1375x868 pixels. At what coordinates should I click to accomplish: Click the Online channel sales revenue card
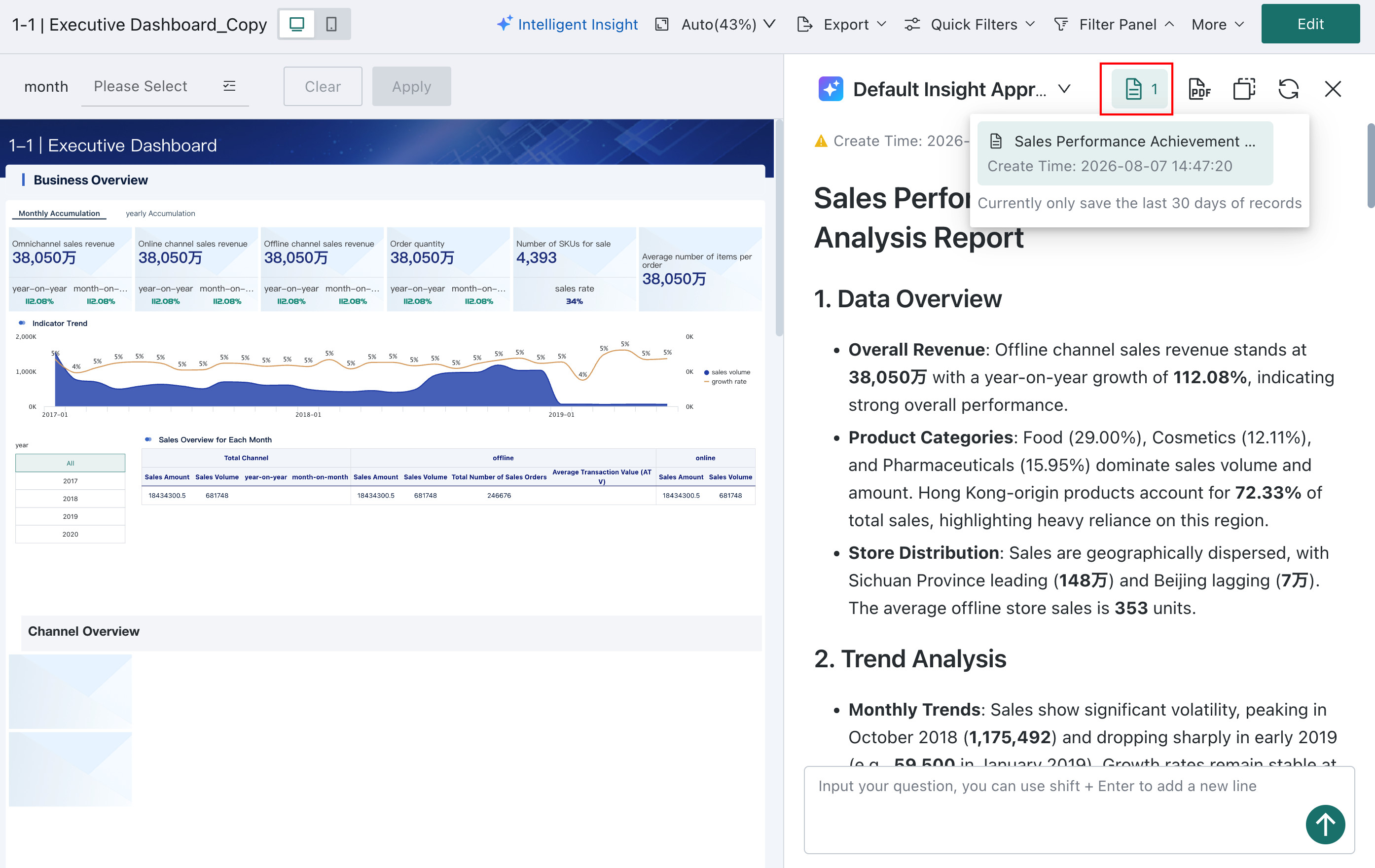pos(196,269)
